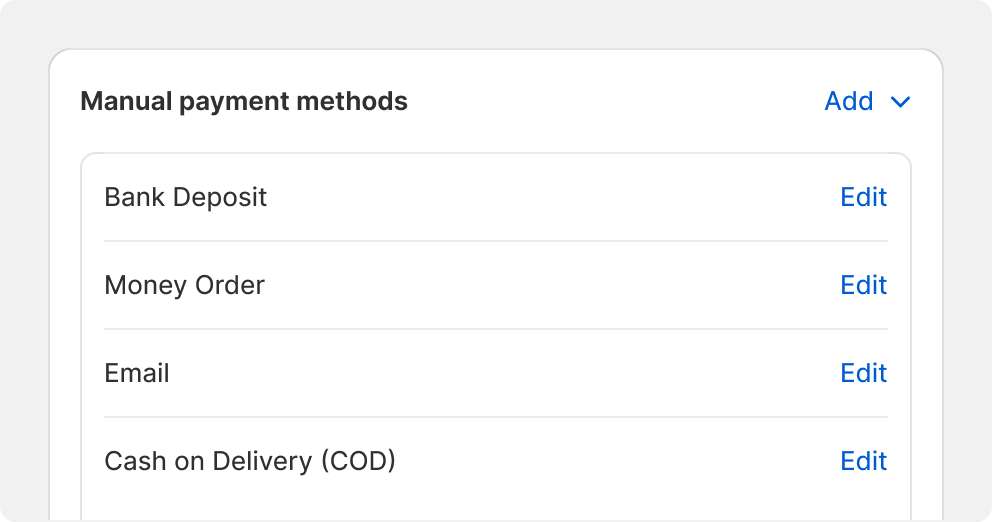
Task: Click the divider between Email and Cash on Delivery
Action: pyautogui.click(x=496, y=417)
